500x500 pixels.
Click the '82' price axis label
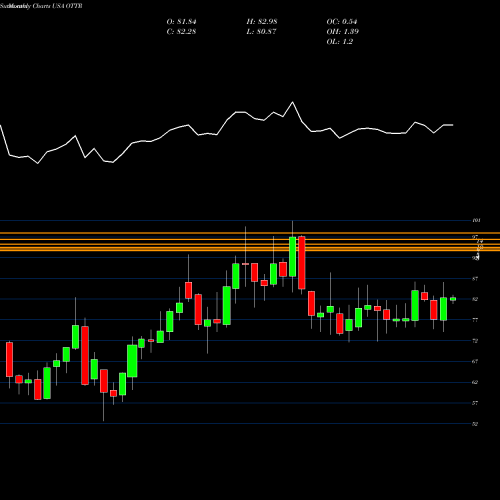pos(475,299)
